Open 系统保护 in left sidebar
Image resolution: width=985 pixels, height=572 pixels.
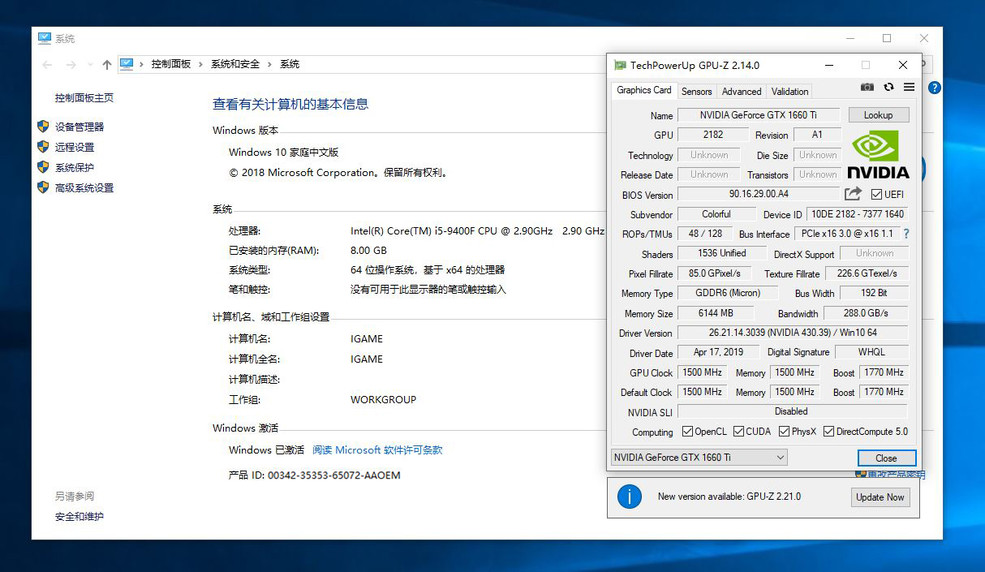pos(74,168)
